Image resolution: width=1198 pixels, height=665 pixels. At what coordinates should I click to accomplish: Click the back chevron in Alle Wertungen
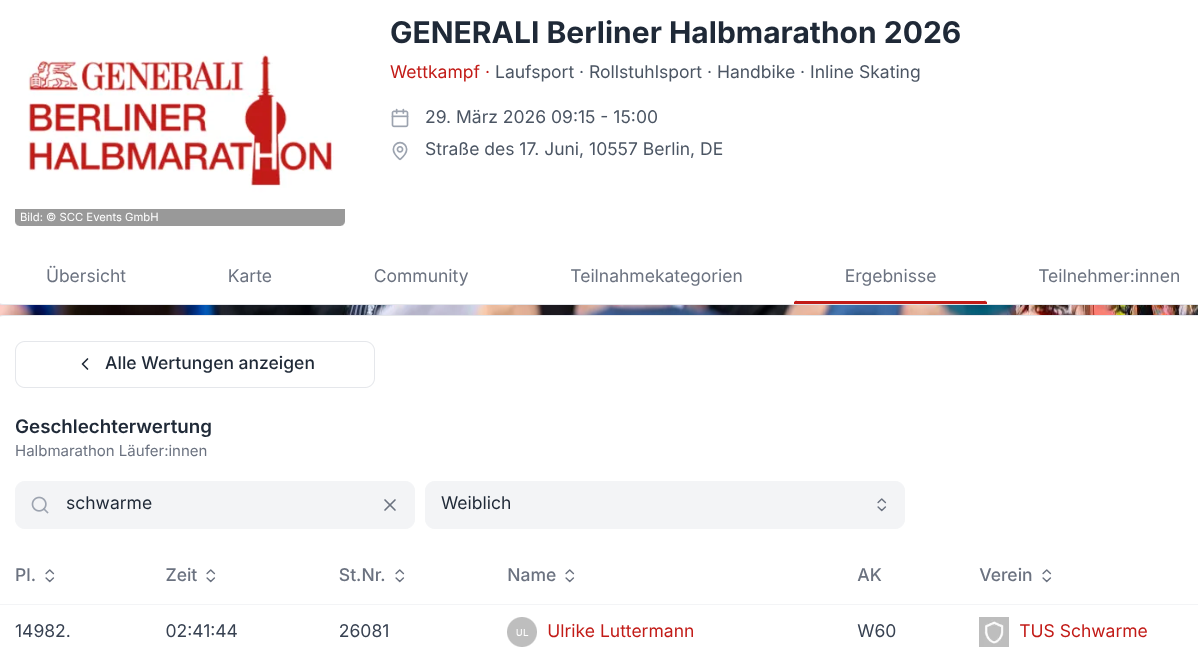pyautogui.click(x=85, y=364)
